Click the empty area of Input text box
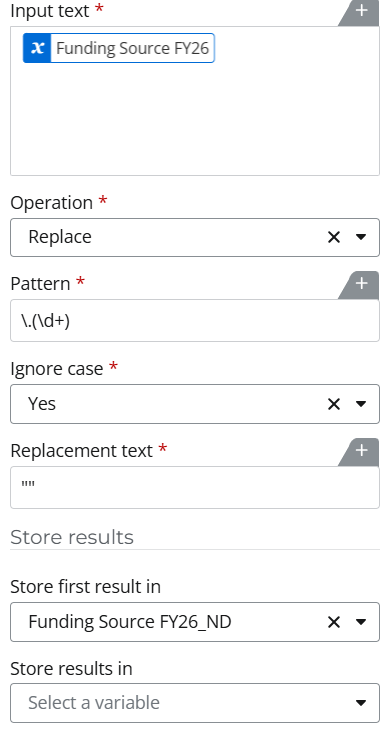The width and height of the screenshot is (381, 735). coord(195,120)
